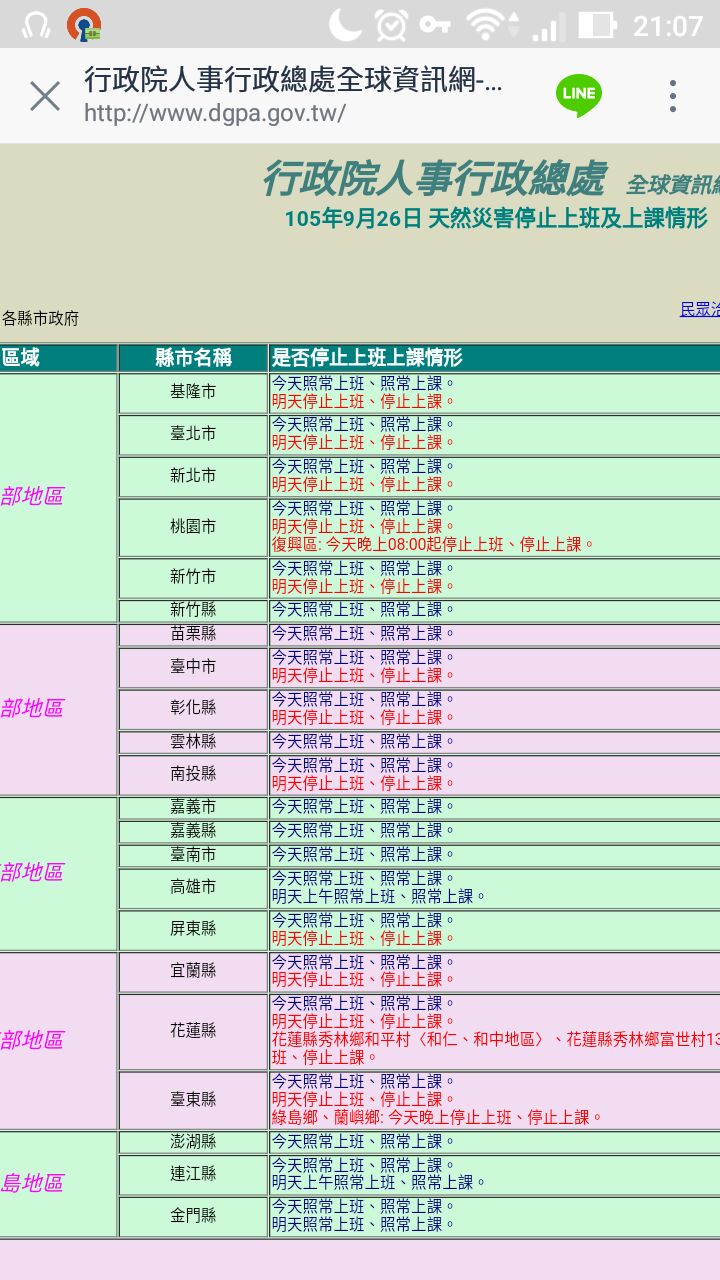Screen dimensions: 720x1280
Task: Tap the 復興區 evening closure notice
Action: click(x=433, y=545)
